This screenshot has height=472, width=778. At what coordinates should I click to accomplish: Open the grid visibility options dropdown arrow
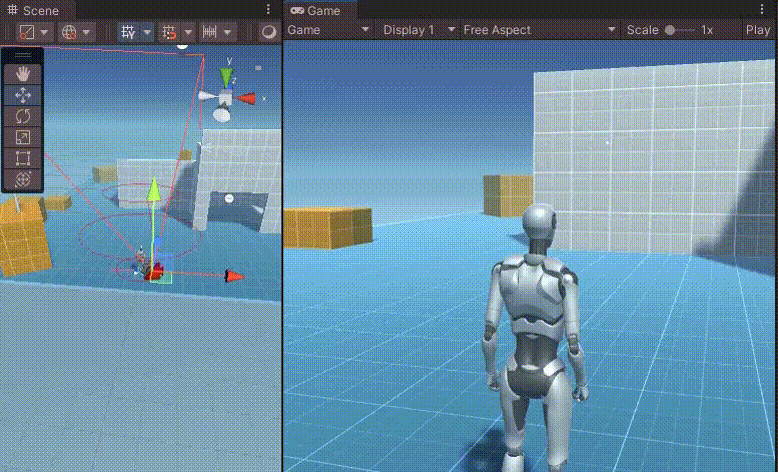coord(148,32)
